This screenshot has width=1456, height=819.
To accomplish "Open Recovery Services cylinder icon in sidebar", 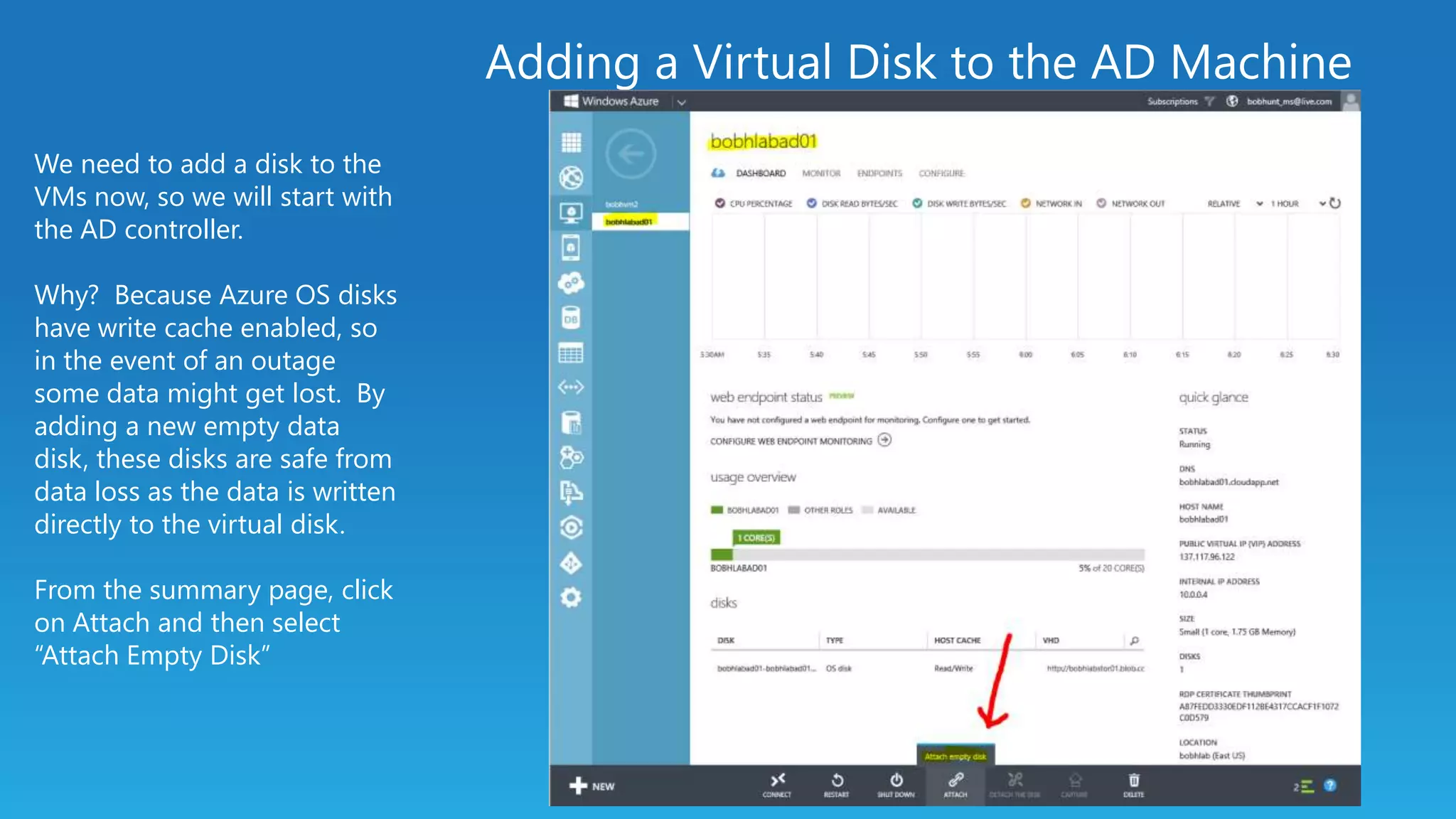I will (571, 423).
